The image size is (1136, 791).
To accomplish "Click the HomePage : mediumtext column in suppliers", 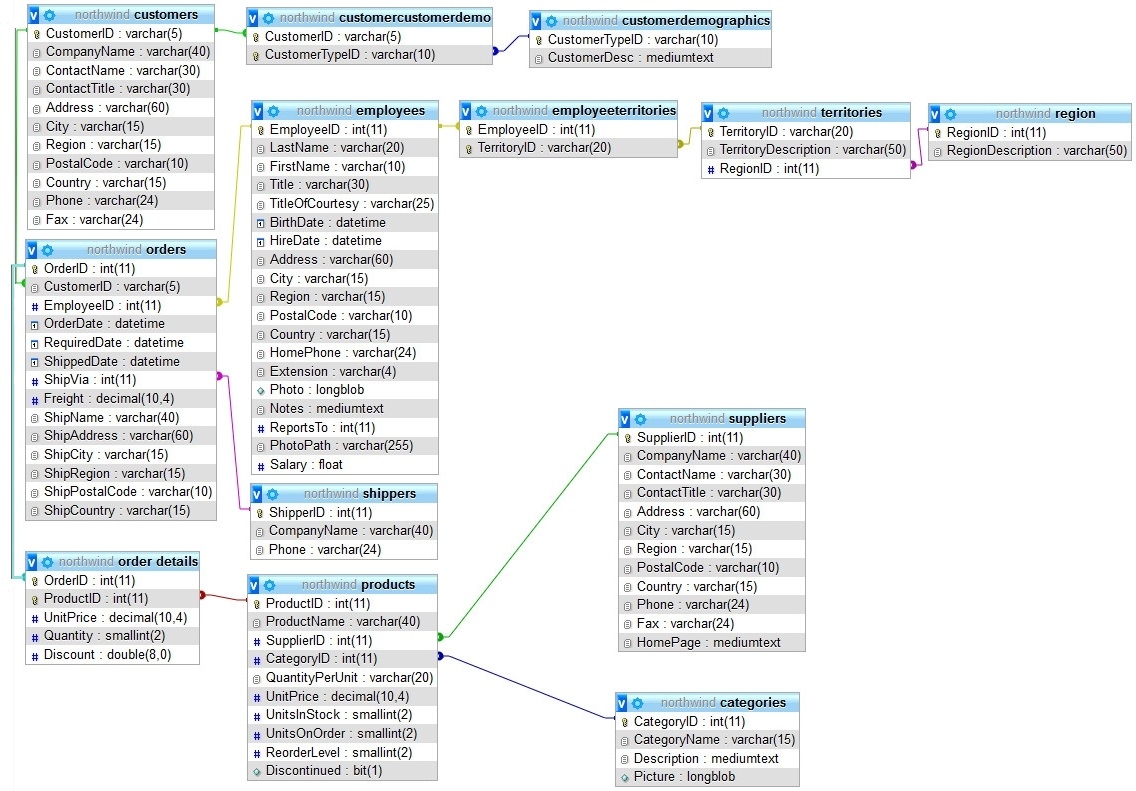I will (711, 643).
